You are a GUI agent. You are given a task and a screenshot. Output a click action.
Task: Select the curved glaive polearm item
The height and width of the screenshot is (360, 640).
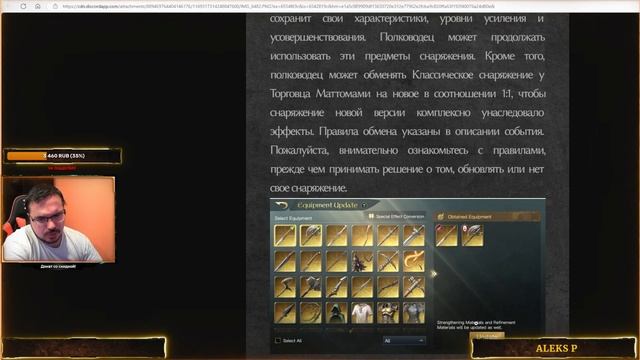point(336,287)
